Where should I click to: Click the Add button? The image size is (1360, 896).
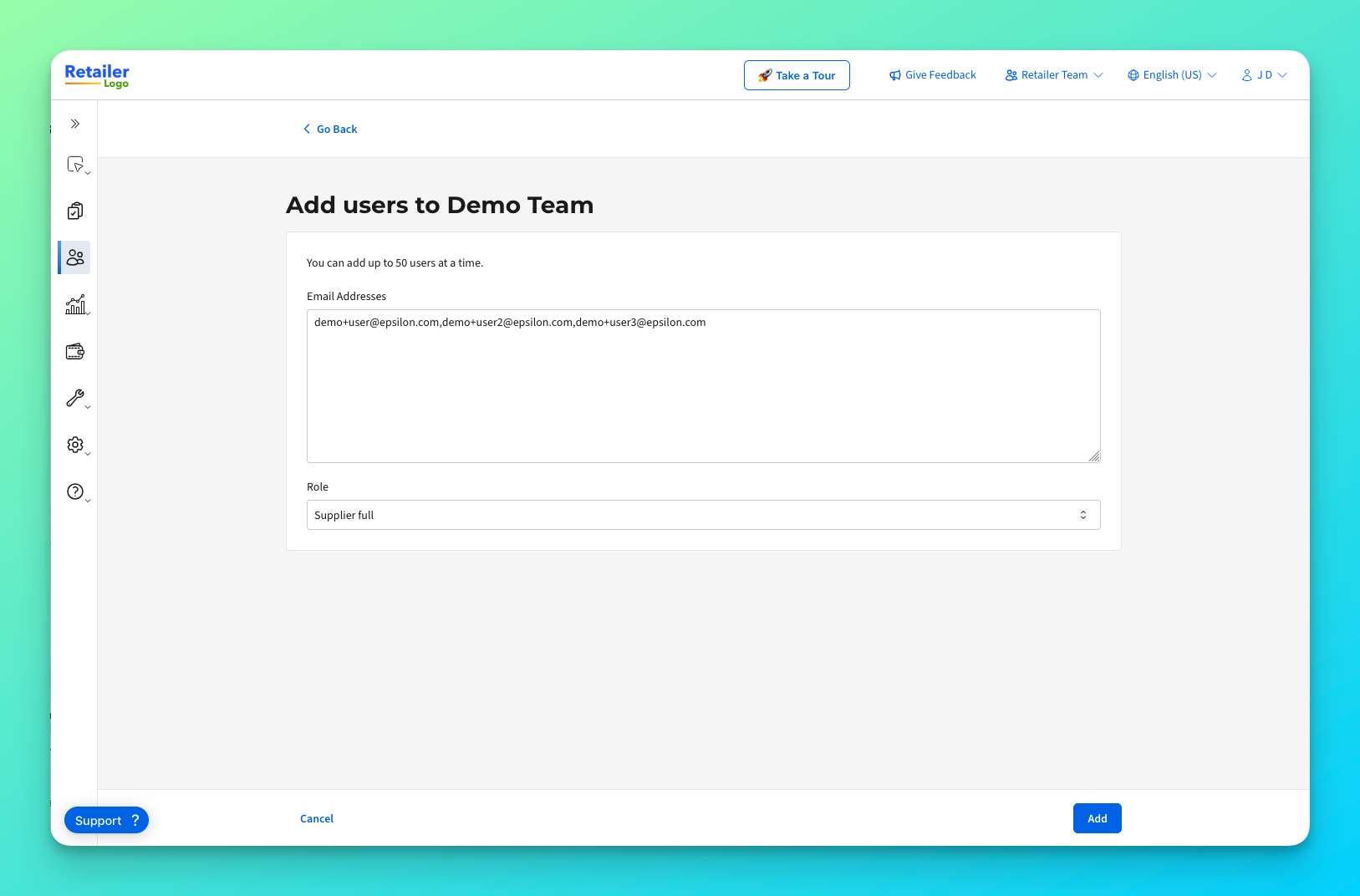click(1097, 818)
